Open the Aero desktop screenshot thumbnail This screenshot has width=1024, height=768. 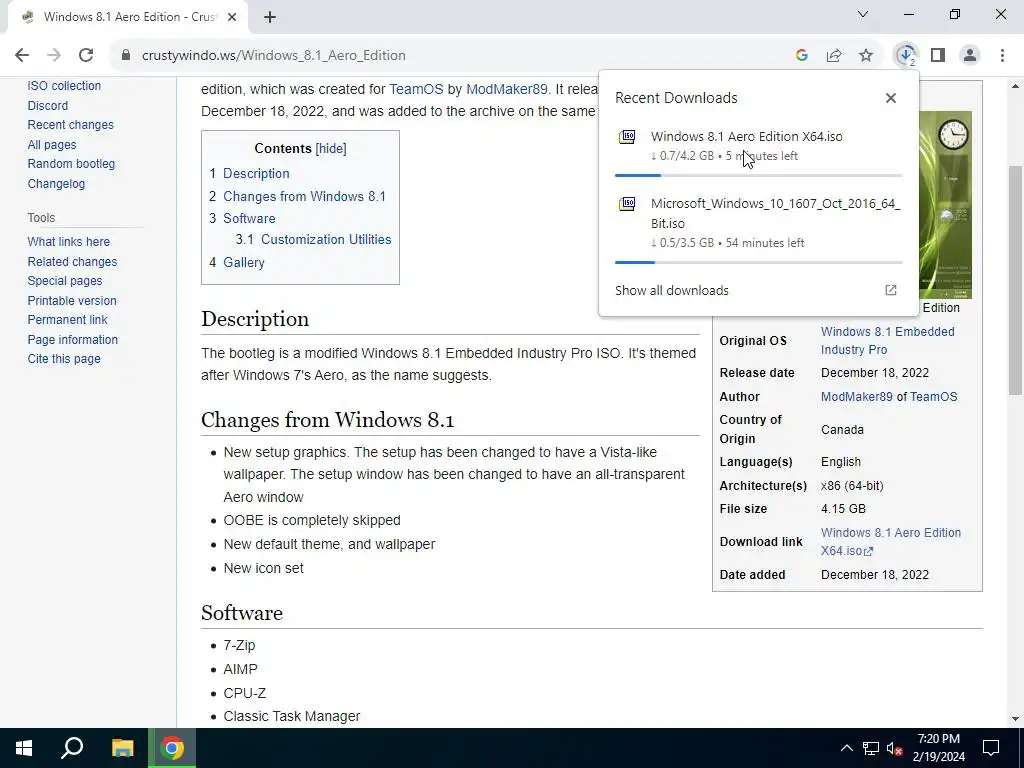click(945, 204)
